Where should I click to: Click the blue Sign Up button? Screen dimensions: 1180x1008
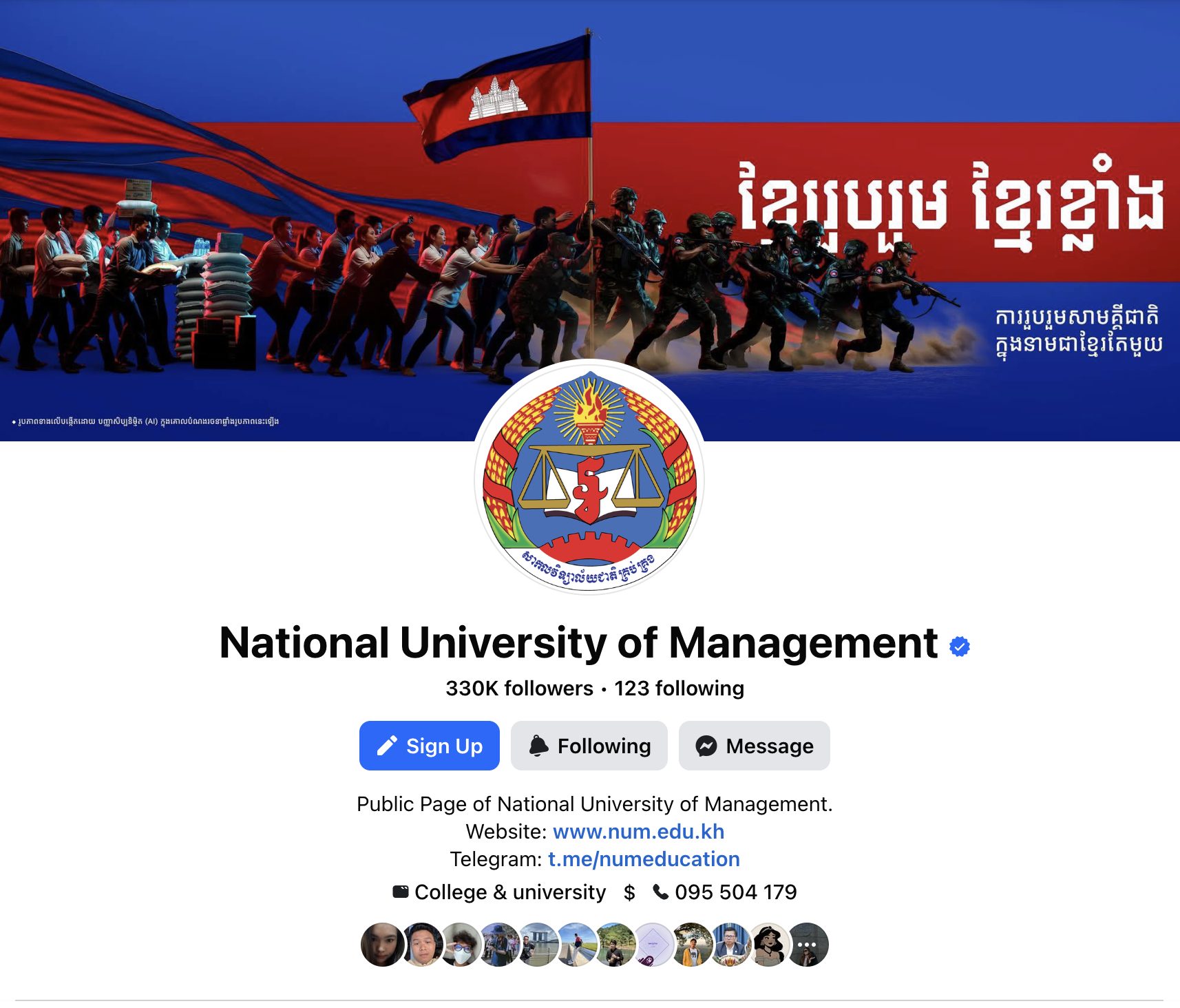[430, 746]
